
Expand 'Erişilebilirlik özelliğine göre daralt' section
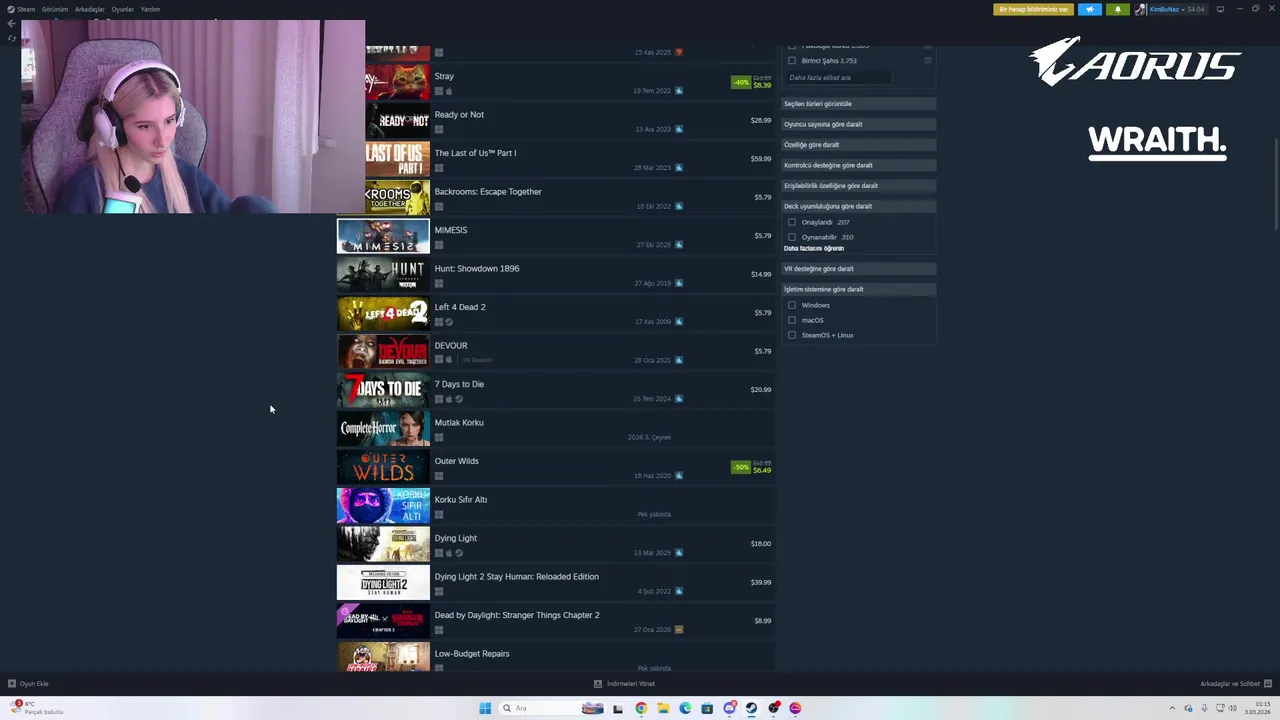pos(858,186)
